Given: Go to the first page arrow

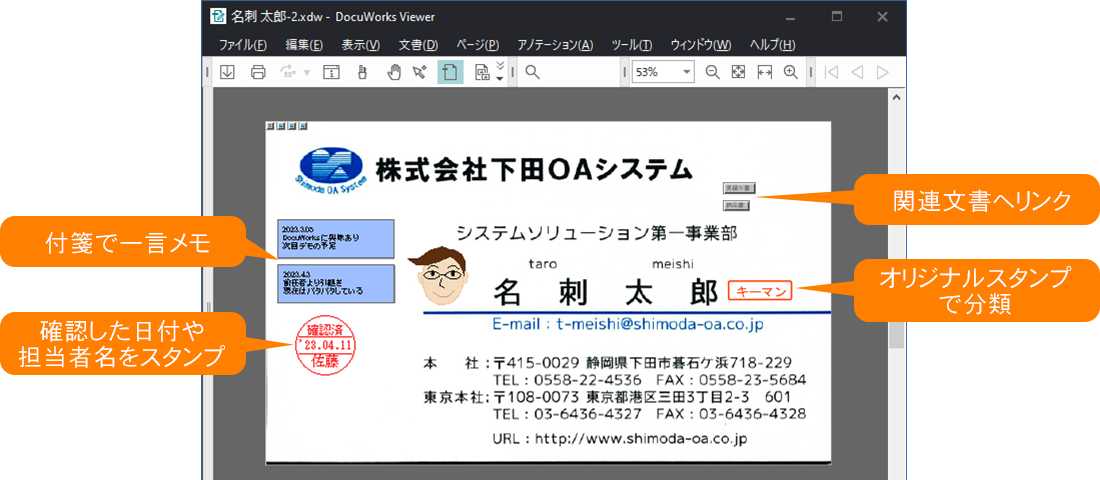Looking at the screenshot, I should pyautogui.click(x=831, y=72).
